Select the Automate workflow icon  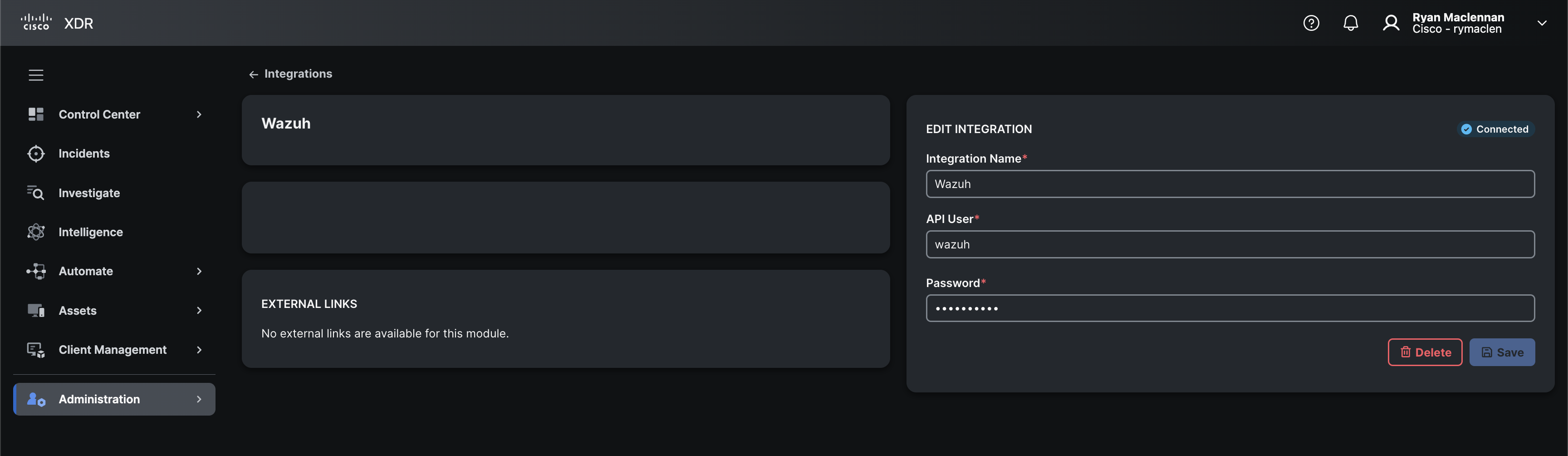(x=36, y=271)
